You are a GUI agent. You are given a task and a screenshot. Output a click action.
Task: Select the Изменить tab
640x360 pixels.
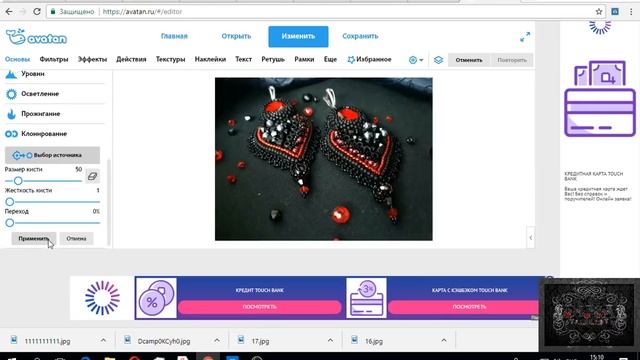coord(298,36)
